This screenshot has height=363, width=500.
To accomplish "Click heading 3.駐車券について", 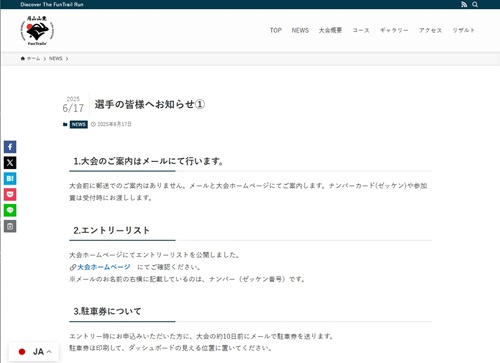I will pos(107,311).
